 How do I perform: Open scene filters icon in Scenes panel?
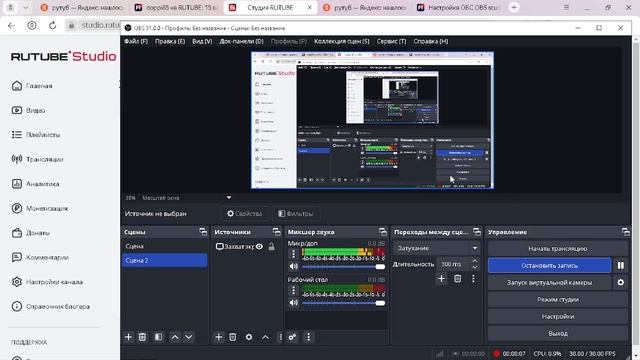tap(158, 337)
